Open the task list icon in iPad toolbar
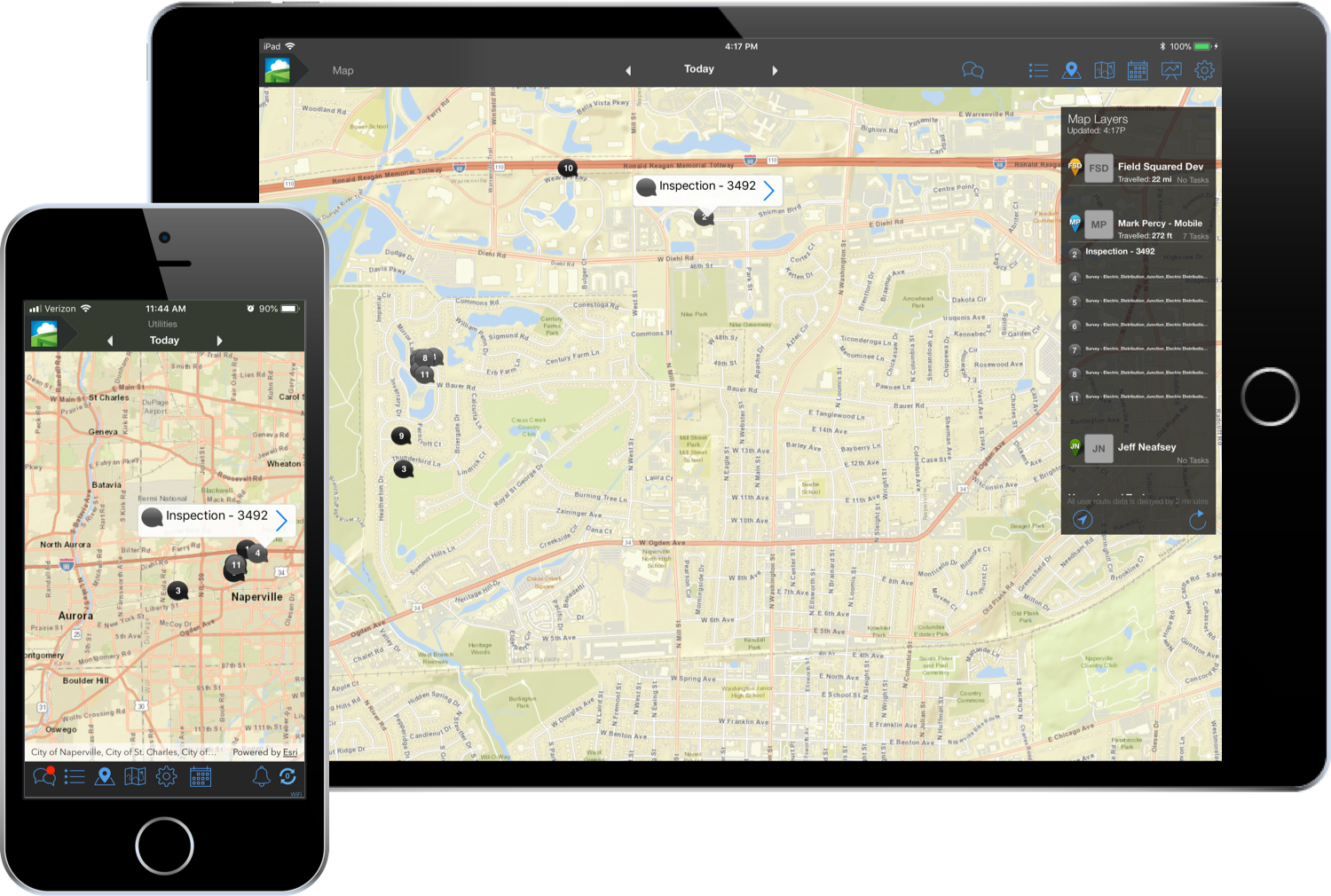Image resolution: width=1331 pixels, height=896 pixels. click(x=1038, y=69)
